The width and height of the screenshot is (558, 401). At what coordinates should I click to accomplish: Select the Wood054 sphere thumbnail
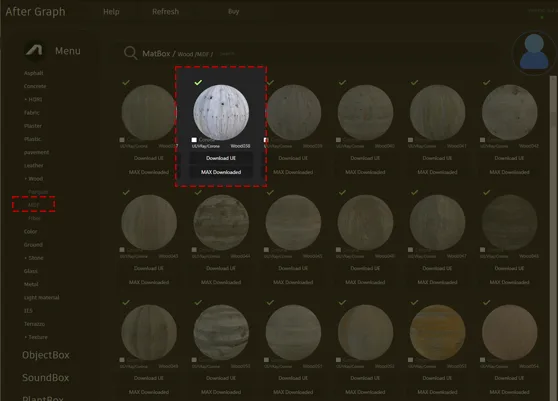(510, 332)
